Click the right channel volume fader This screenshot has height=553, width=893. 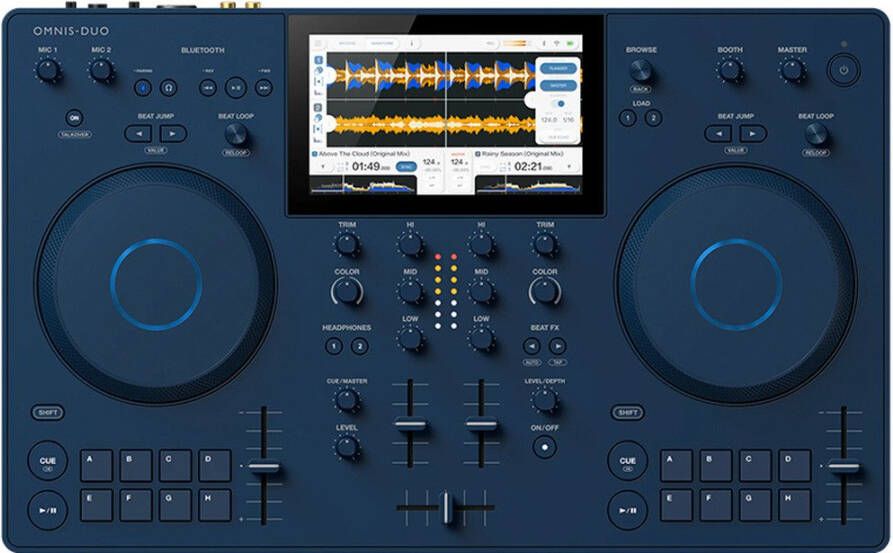click(481, 424)
